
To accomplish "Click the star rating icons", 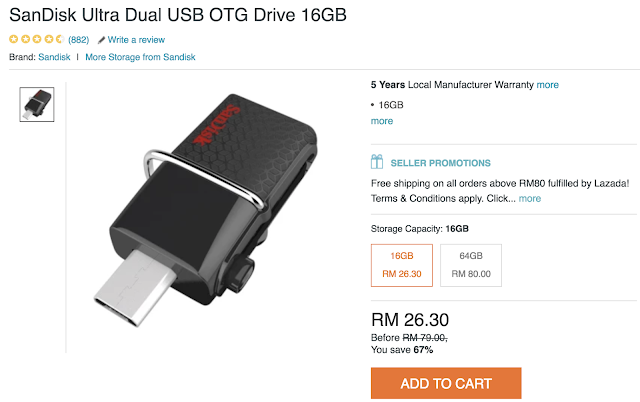I will click(x=37, y=39).
